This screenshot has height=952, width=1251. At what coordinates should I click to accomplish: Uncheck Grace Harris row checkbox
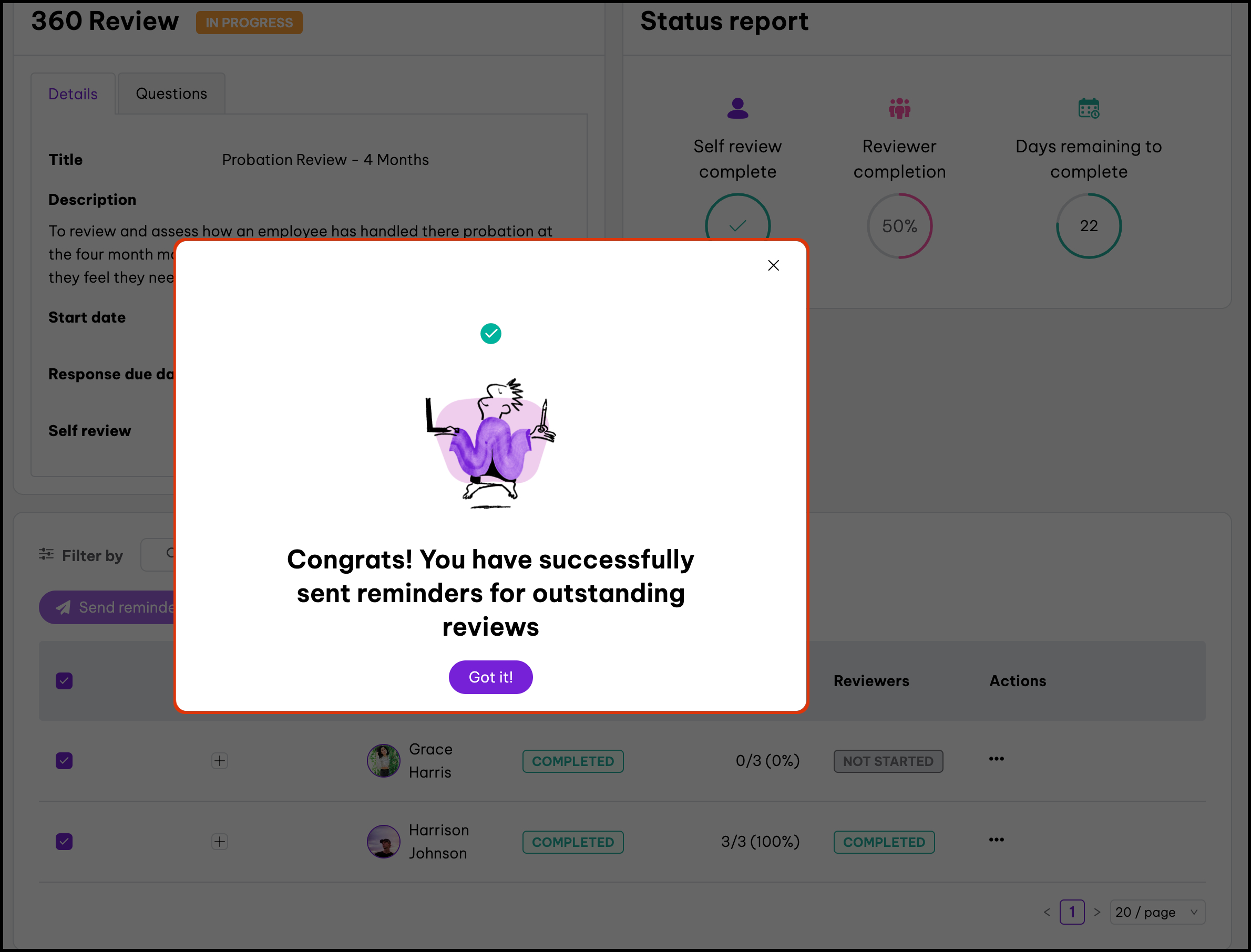point(64,760)
